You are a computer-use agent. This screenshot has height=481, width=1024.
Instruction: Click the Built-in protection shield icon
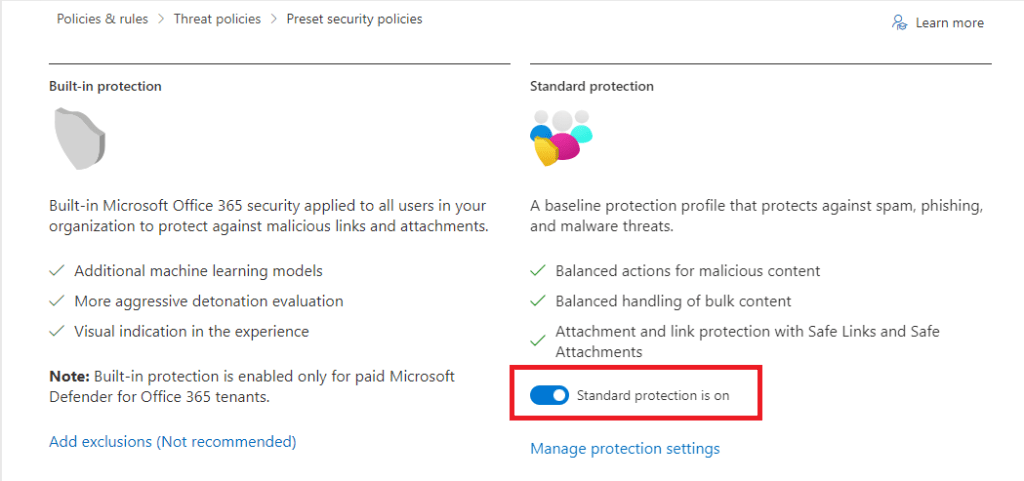tap(80, 138)
